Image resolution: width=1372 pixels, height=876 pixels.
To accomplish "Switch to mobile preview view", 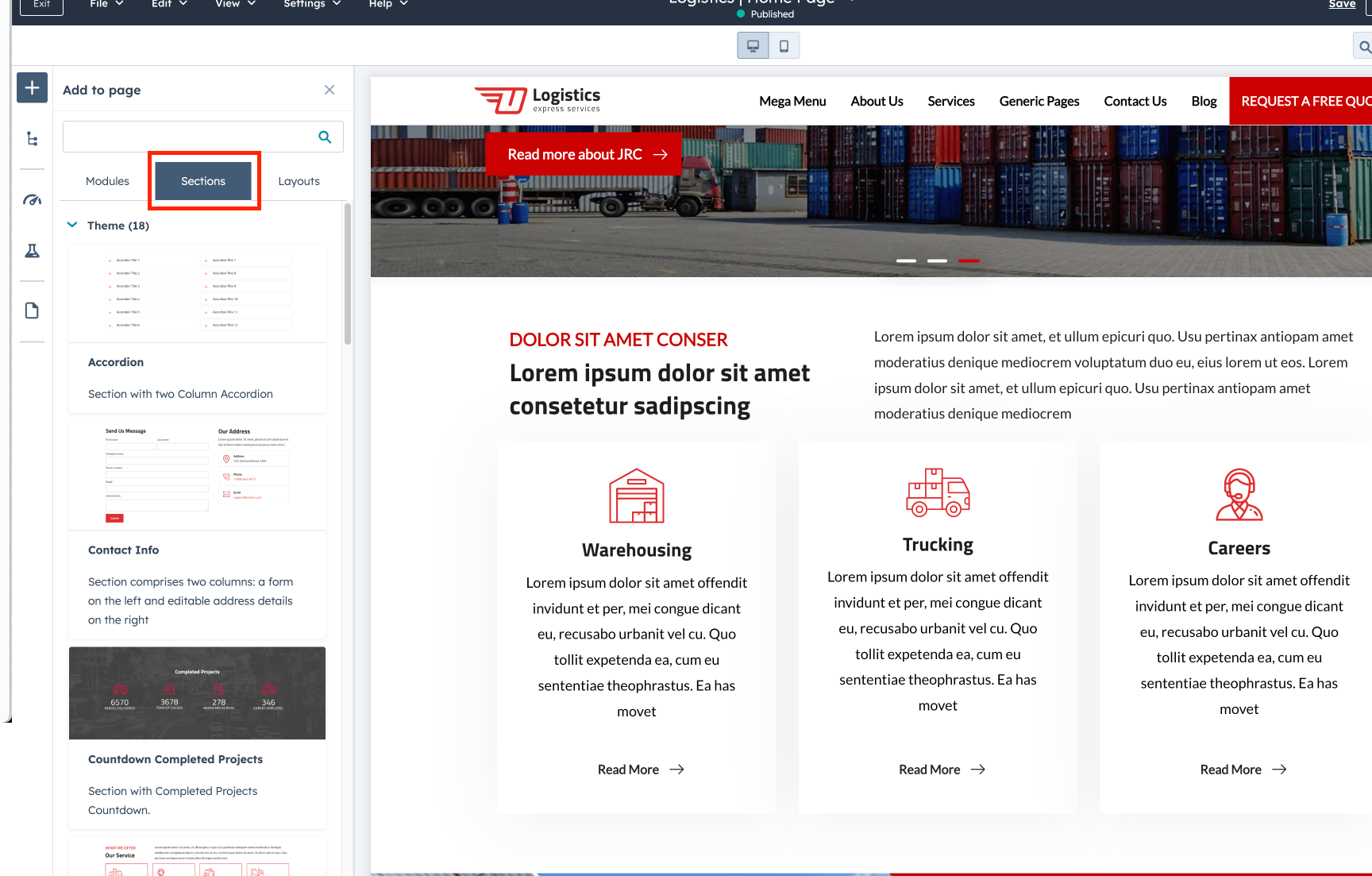I will tap(784, 46).
